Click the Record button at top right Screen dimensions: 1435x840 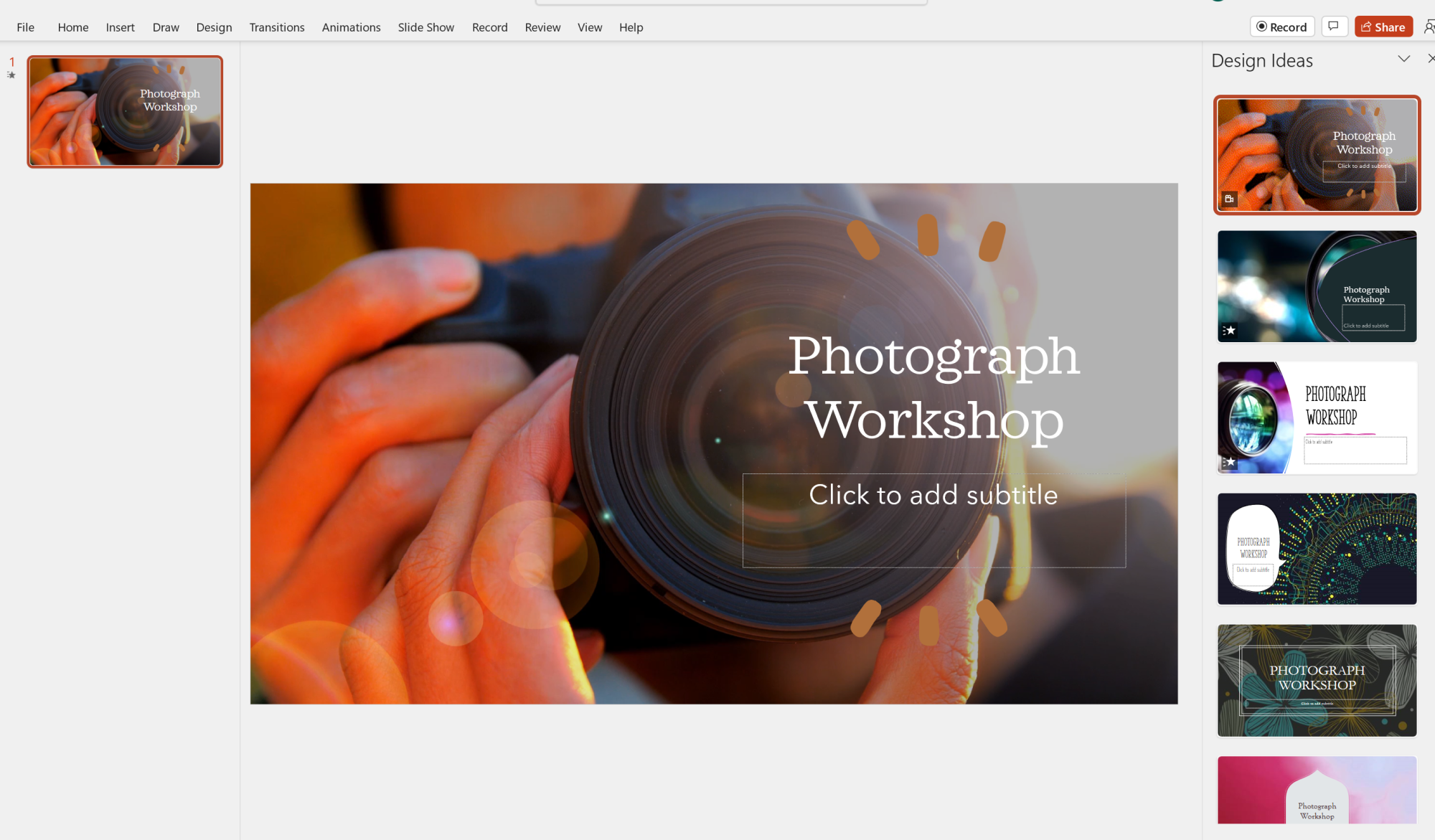[1282, 27]
